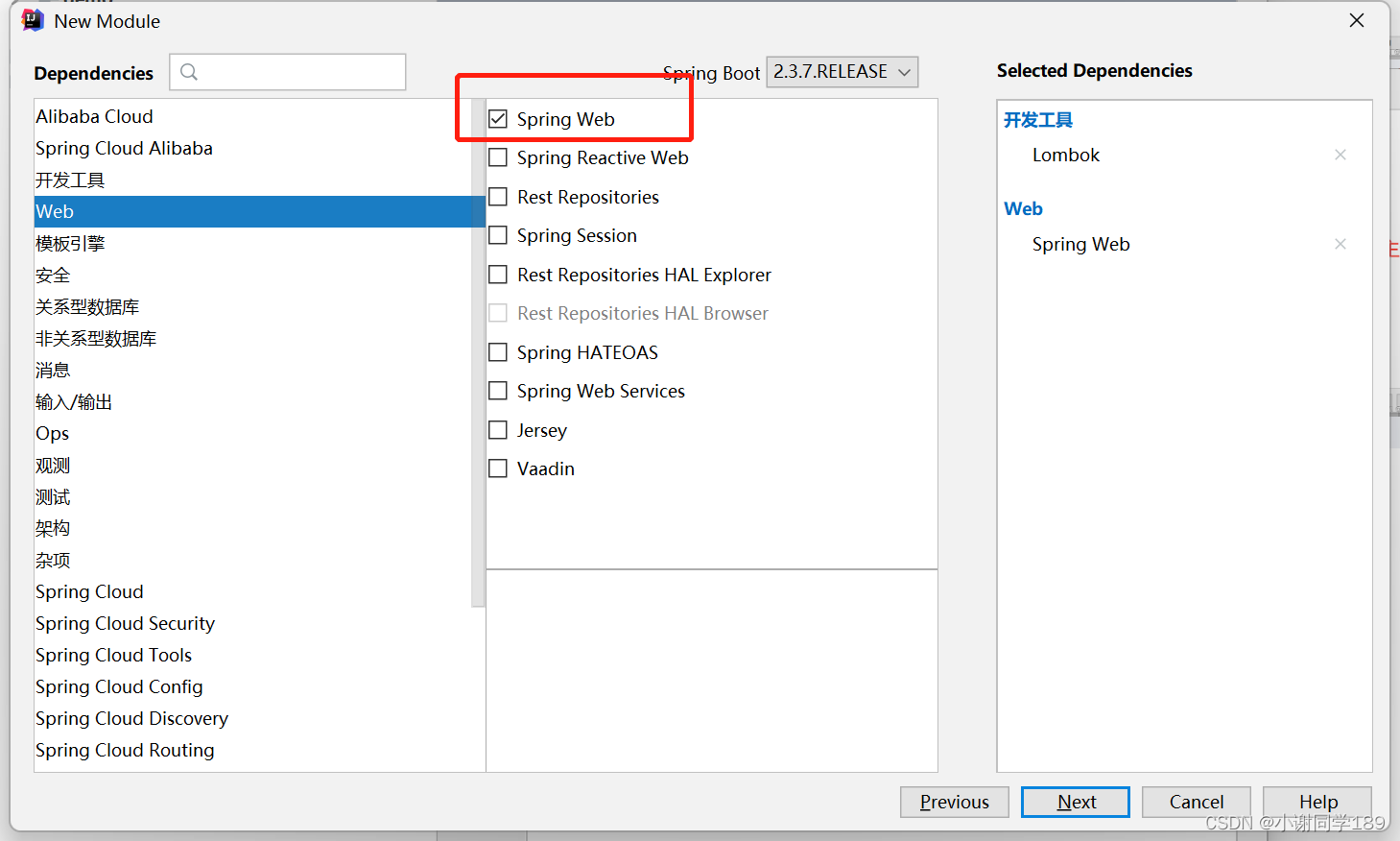This screenshot has height=841, width=1400.
Task: Tick the Spring Session checkbox
Action: [x=498, y=235]
